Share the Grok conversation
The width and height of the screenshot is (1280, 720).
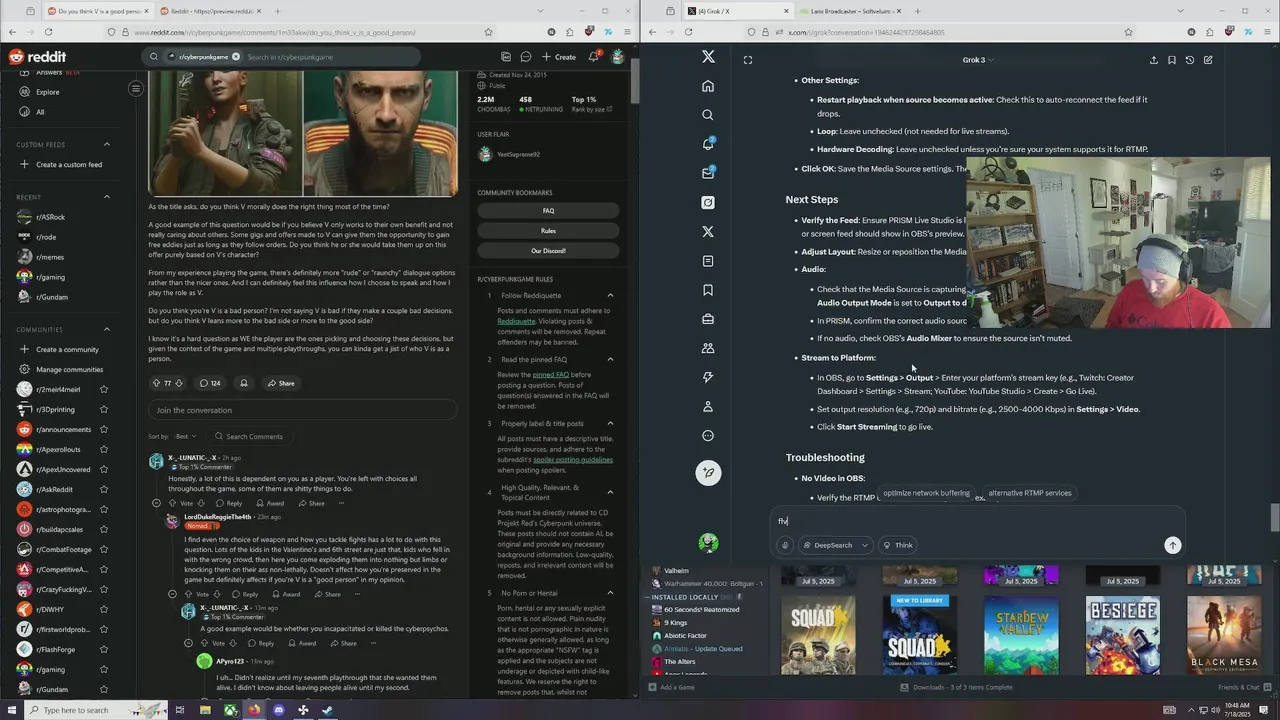pos(1153,60)
